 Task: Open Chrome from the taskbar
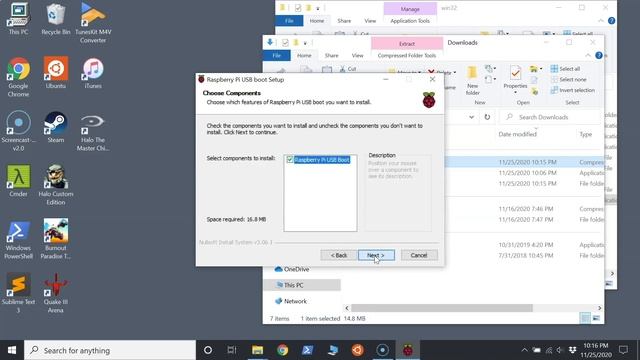(x=282, y=350)
